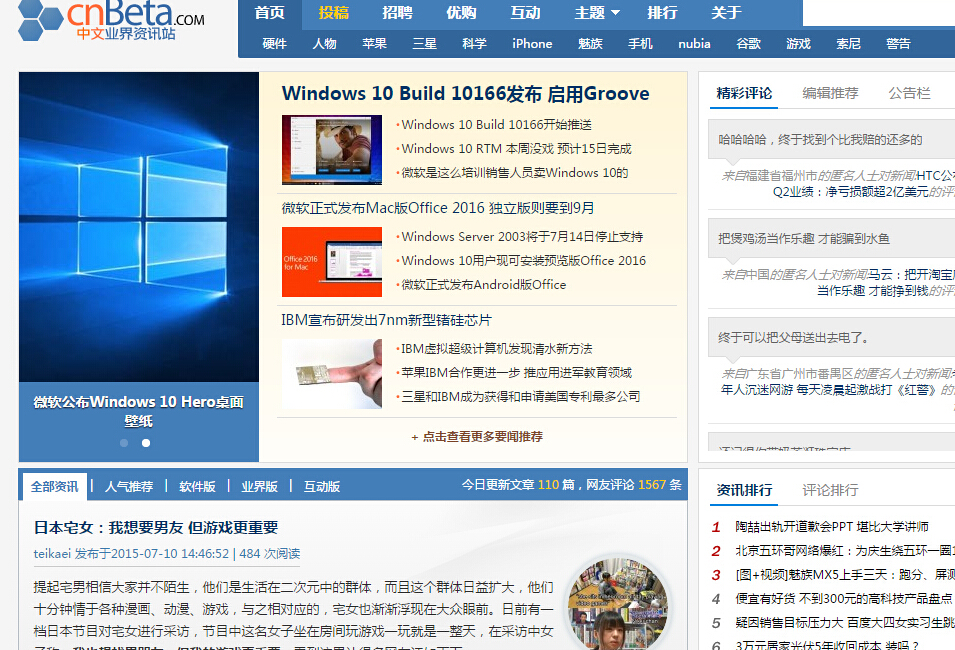
Task: Switch to the 互动版 tab
Action: (x=322, y=487)
